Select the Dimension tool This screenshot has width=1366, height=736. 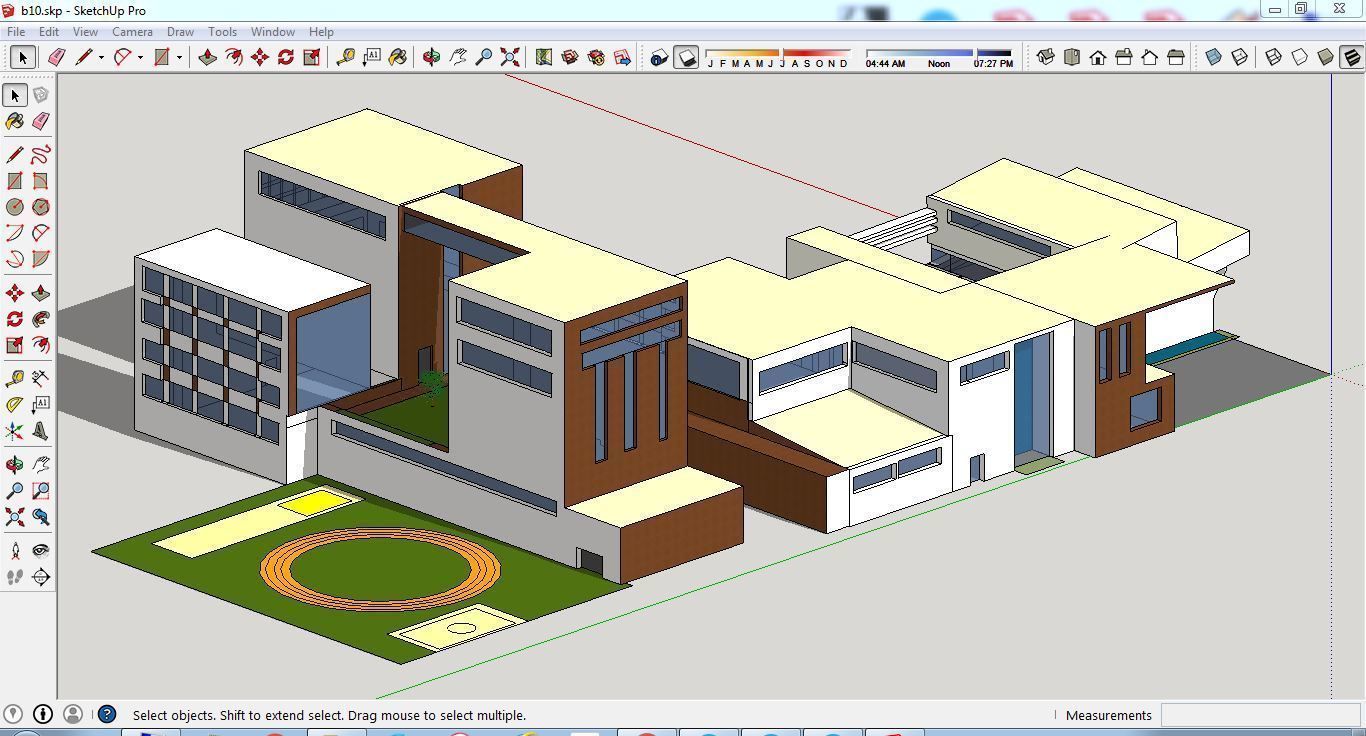(41, 377)
